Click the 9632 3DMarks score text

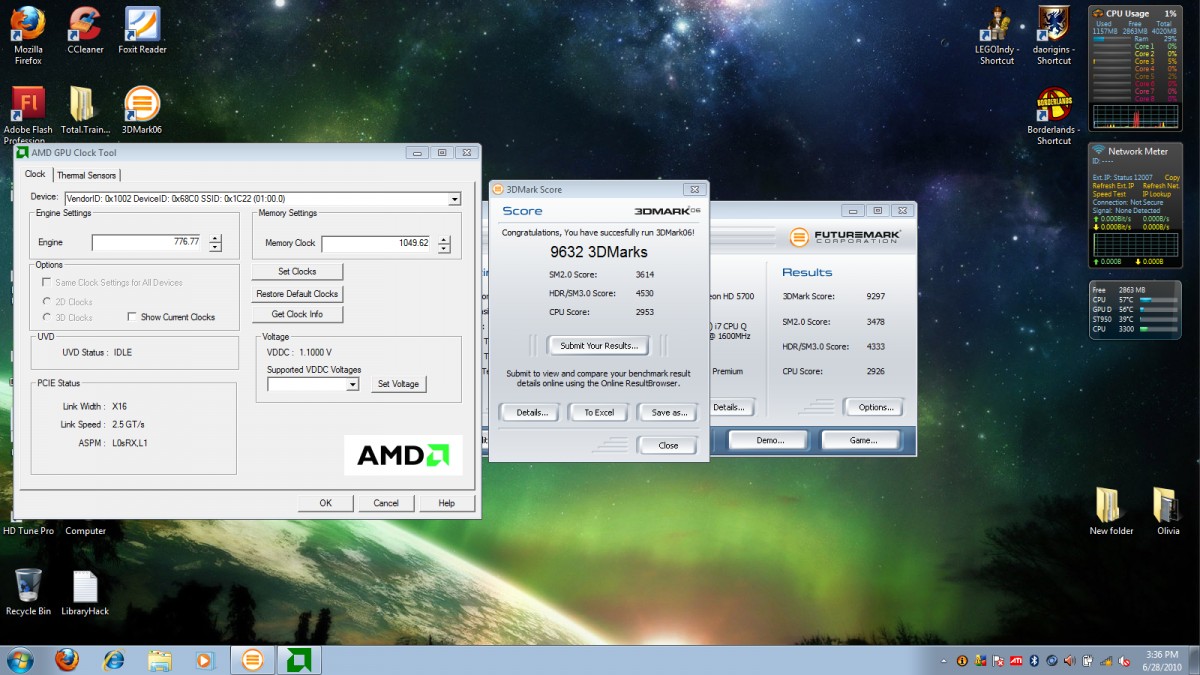[599, 252]
